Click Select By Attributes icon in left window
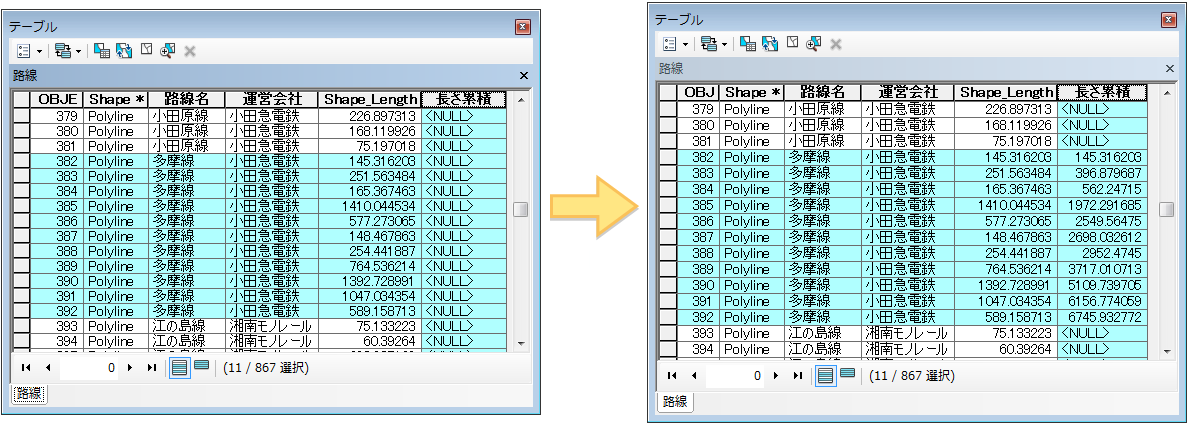1188x424 pixels. [x=101, y=49]
